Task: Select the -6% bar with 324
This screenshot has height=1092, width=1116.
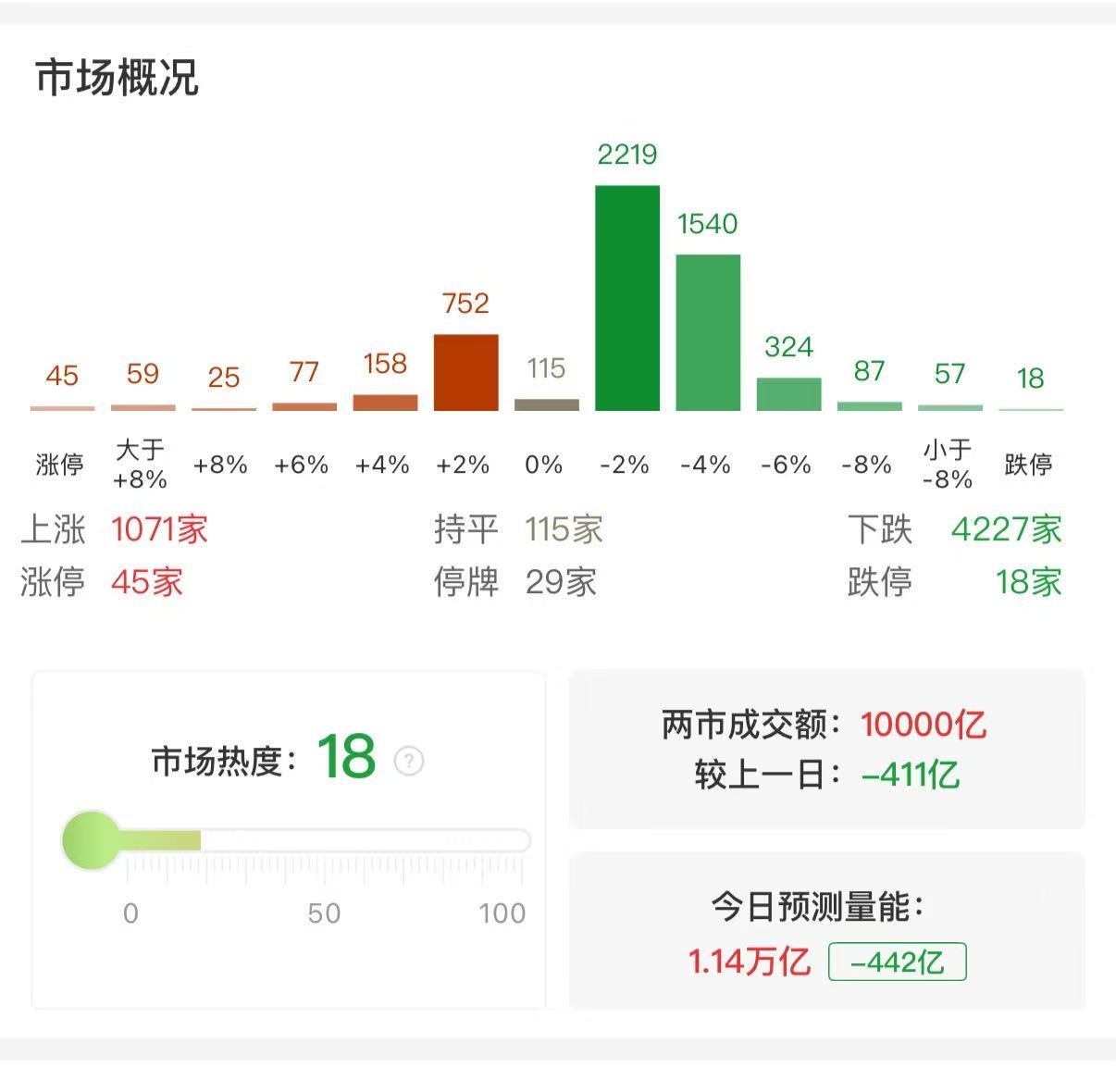Action: coord(788,394)
